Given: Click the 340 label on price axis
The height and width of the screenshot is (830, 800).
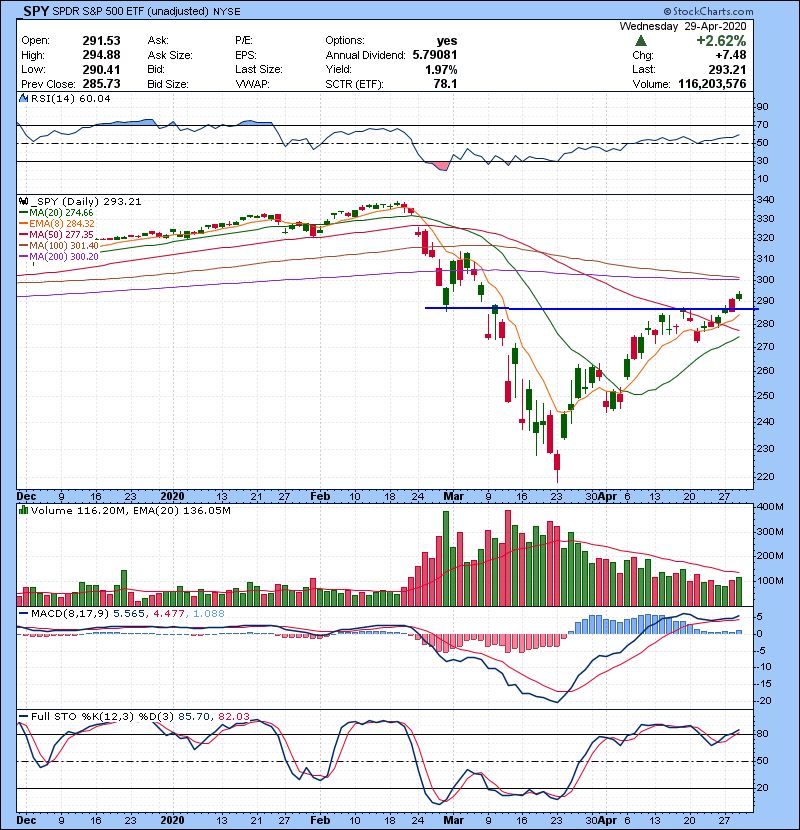Looking at the screenshot, I should [x=766, y=200].
